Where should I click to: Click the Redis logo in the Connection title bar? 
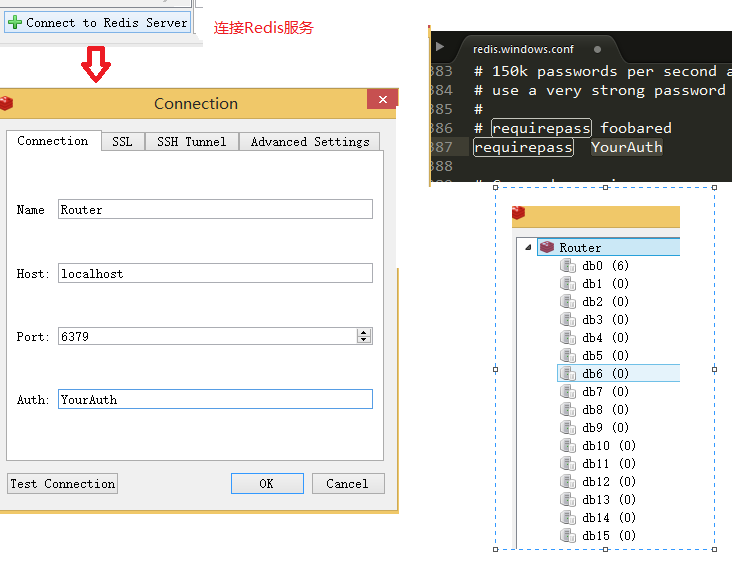point(6,103)
